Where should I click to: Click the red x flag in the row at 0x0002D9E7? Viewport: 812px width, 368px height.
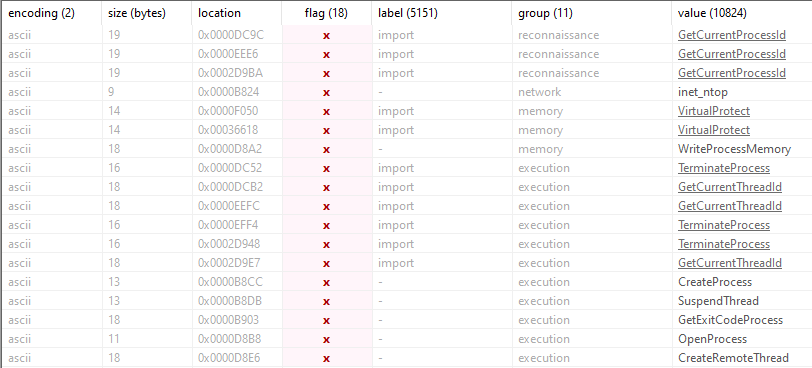(x=326, y=263)
